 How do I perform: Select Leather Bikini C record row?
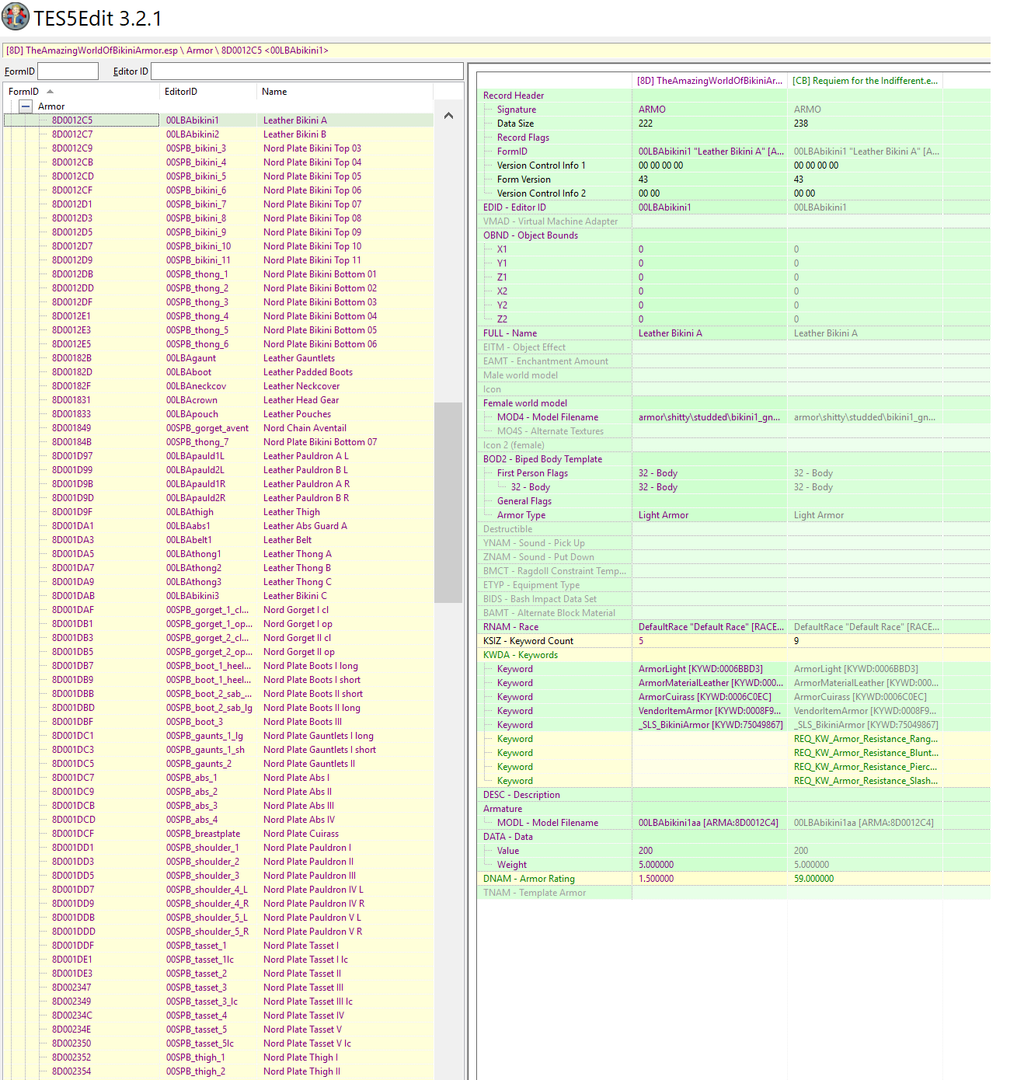218,596
